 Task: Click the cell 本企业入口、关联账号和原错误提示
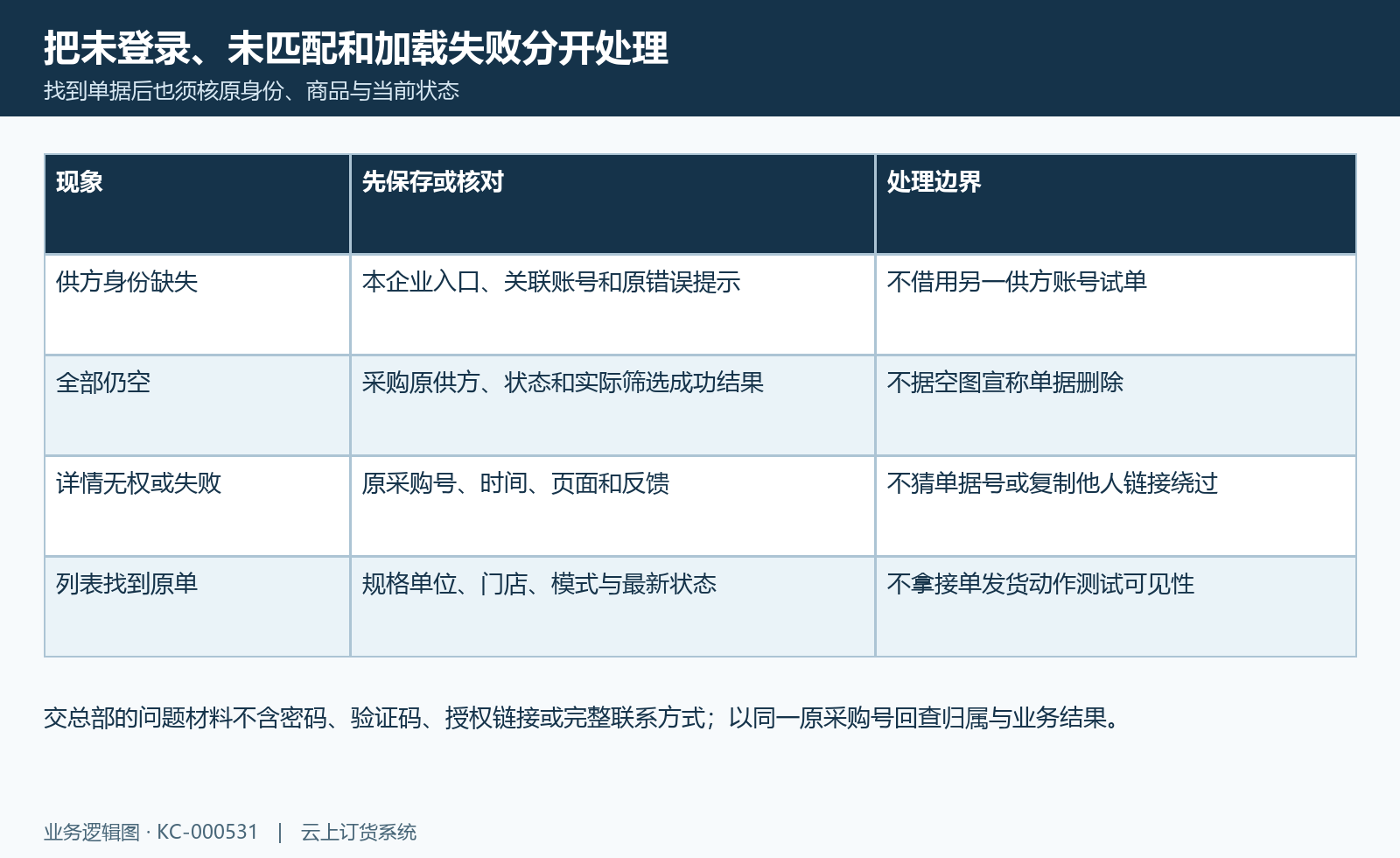click(x=612, y=305)
